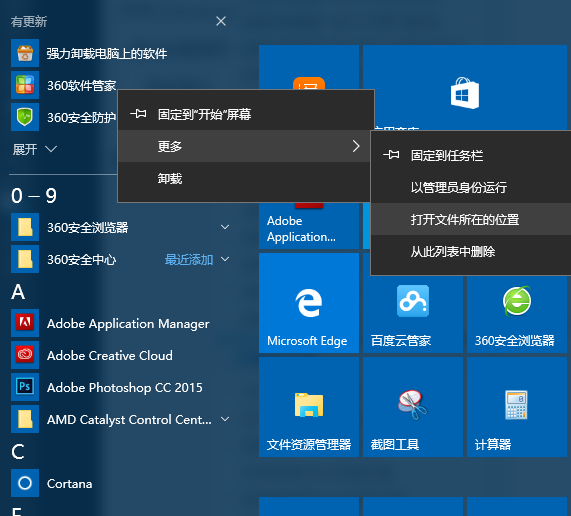This screenshot has height=516, width=571.
Task: Click the 360安全浏览器 folder icon in list
Action: (25, 227)
